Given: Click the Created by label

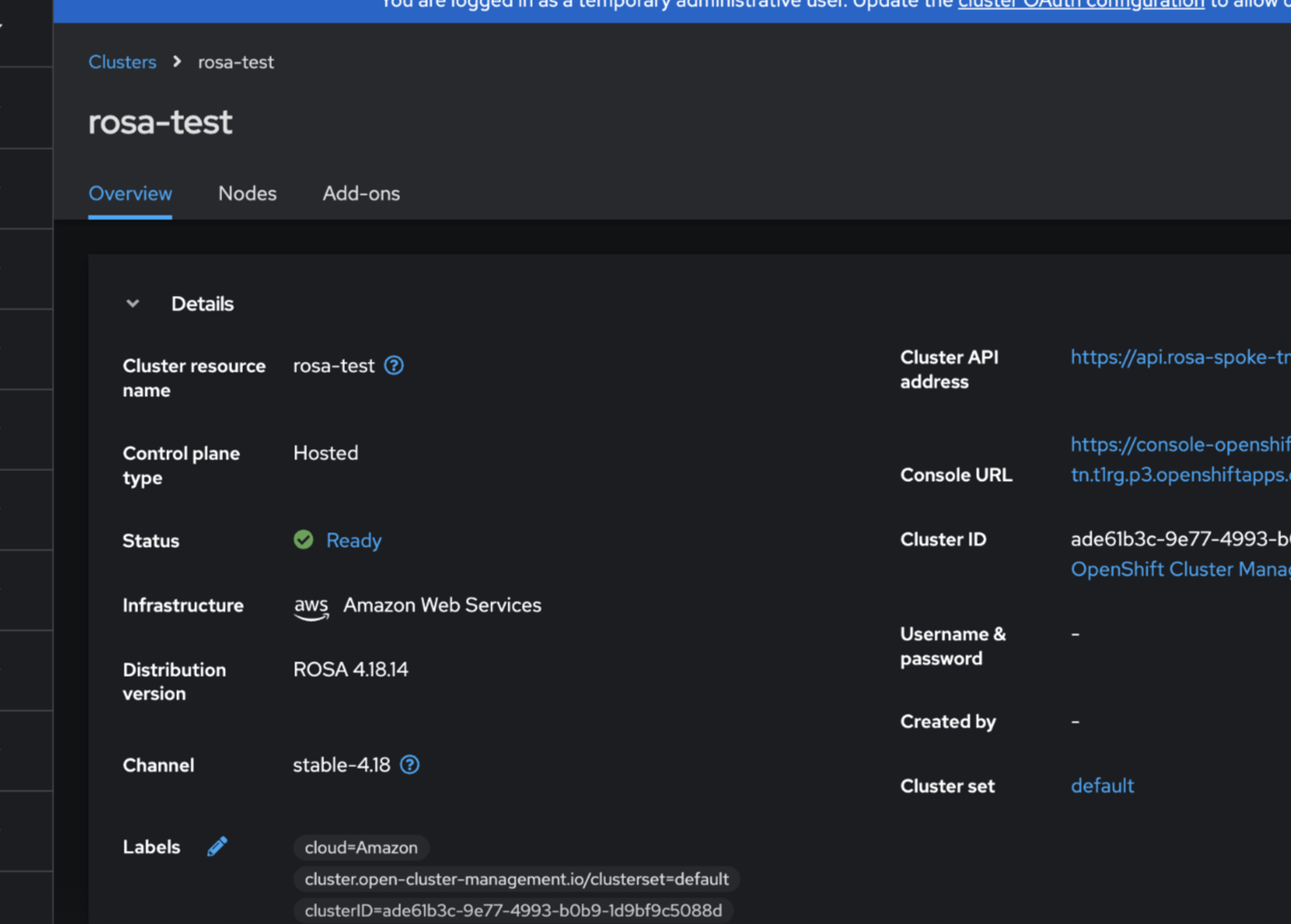Looking at the screenshot, I should 948,722.
